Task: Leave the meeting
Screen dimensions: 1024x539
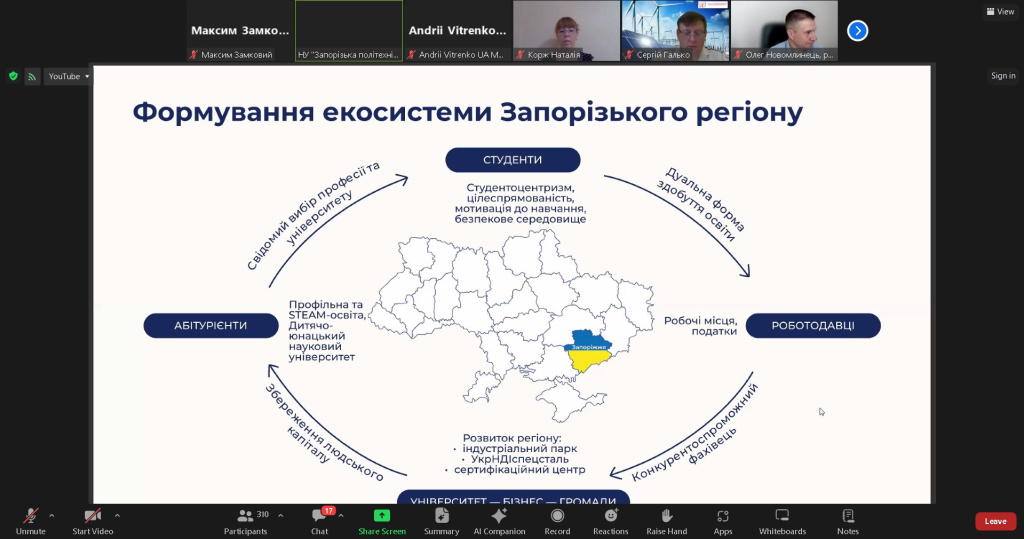Action: tap(995, 521)
